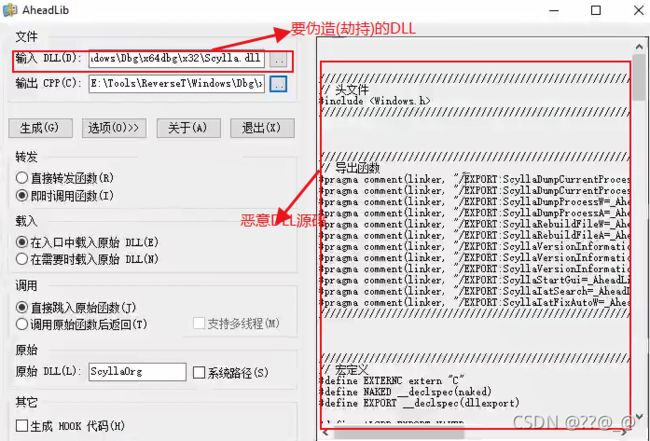Viewport: 650px width, 441px height.
Task: Select 在入口中载入原始 DLL(E) option
Action: (x=87, y=242)
